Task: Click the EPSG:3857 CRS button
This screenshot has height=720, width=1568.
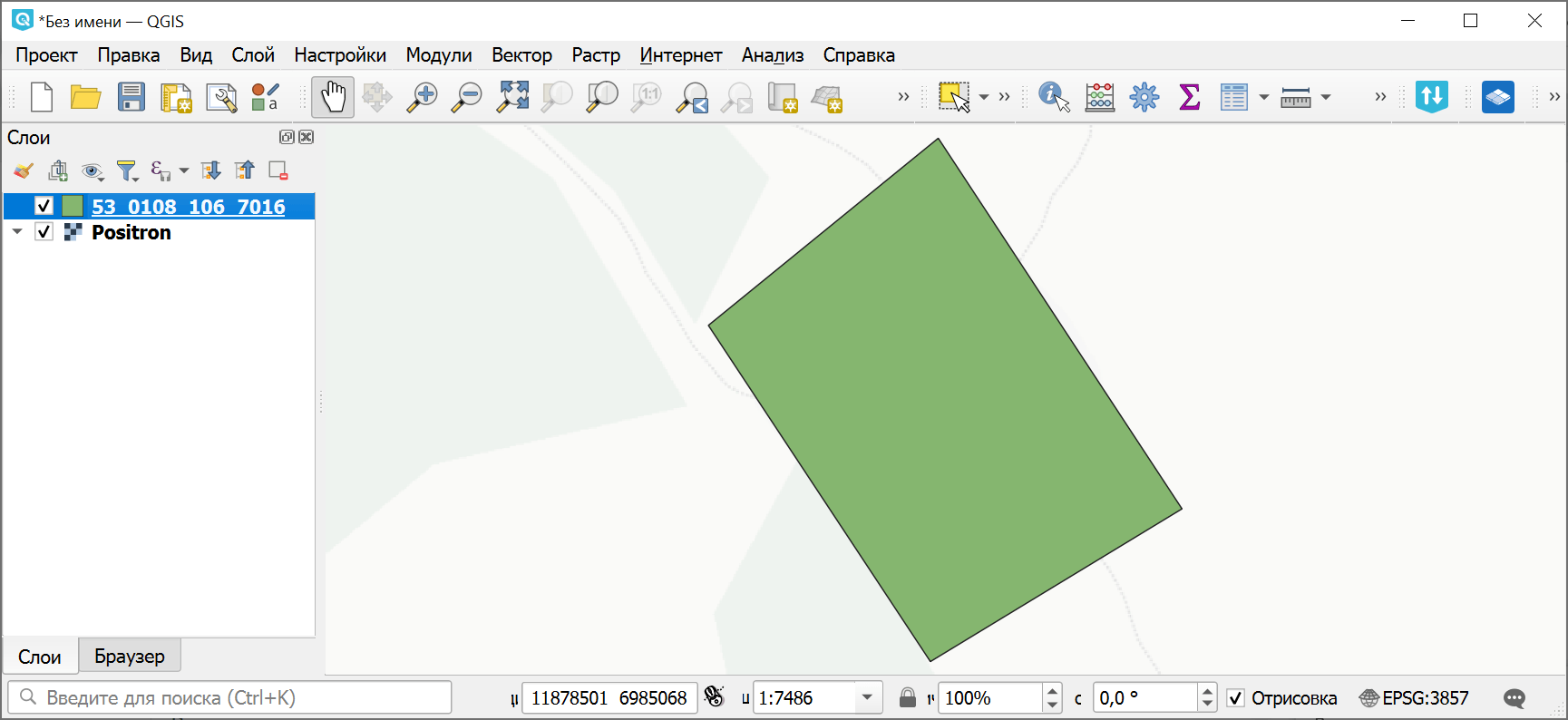Action: [1414, 698]
